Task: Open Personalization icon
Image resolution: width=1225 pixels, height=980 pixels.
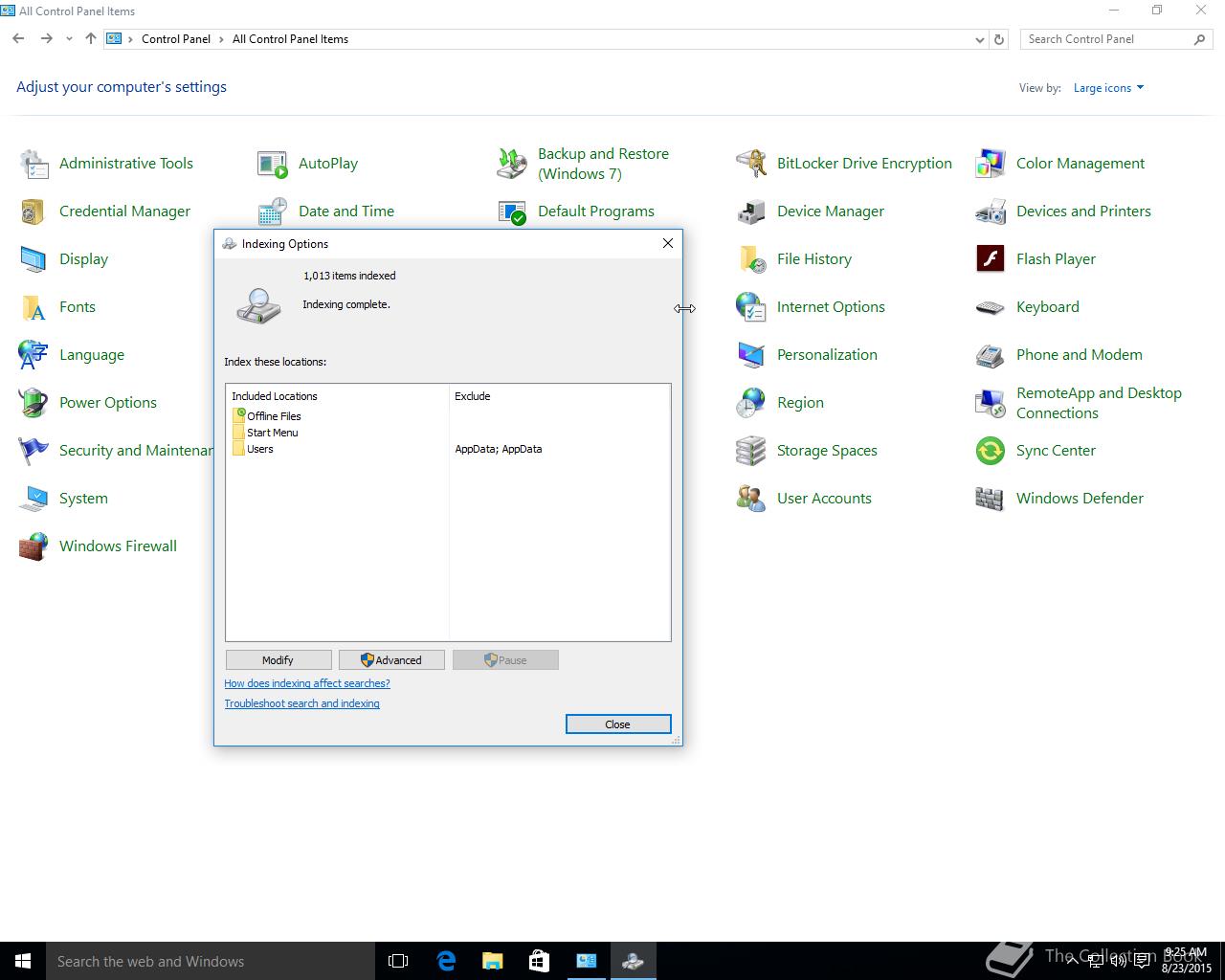Action: (x=751, y=355)
